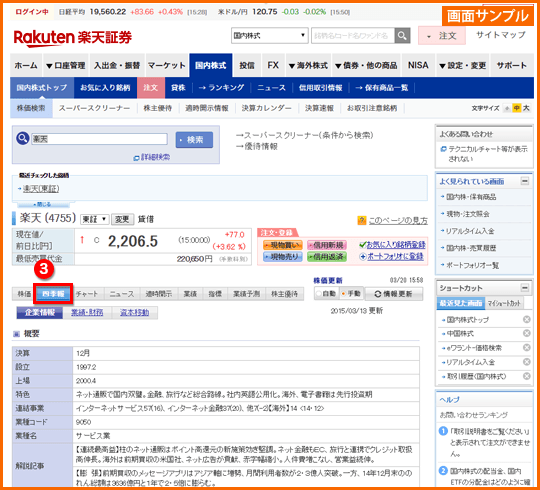Open 優待情報 link below screener link
540x490 pixels.
257,147
